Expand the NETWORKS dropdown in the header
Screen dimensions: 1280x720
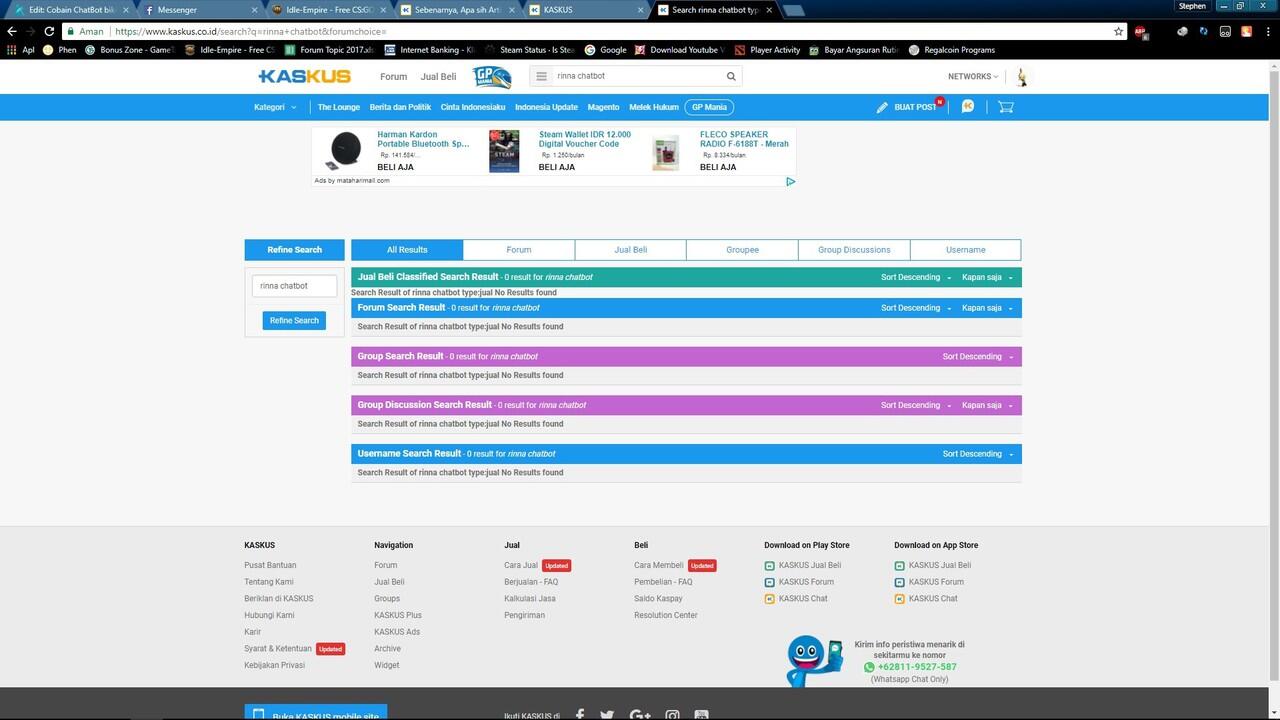pos(973,76)
